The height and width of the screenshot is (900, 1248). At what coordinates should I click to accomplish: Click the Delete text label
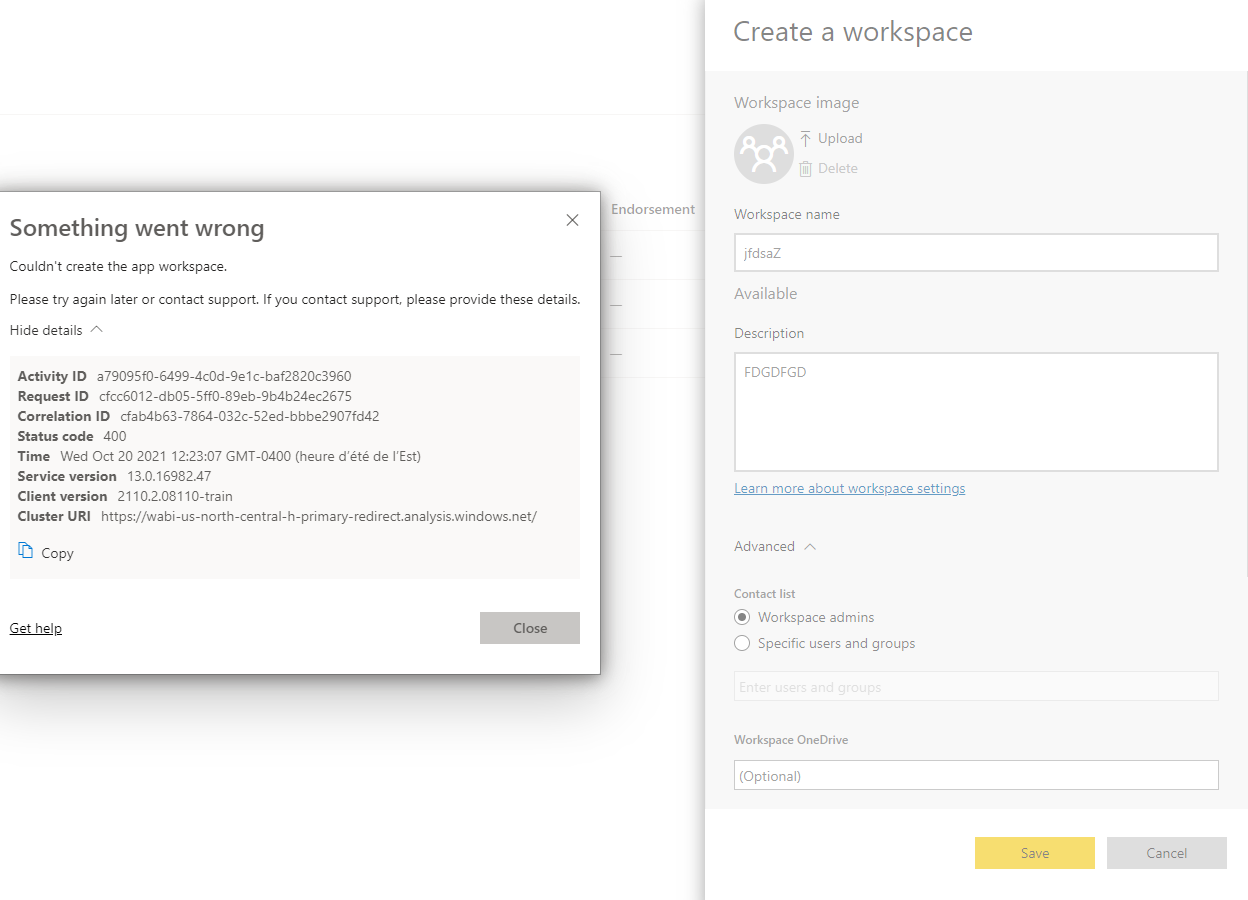(838, 168)
